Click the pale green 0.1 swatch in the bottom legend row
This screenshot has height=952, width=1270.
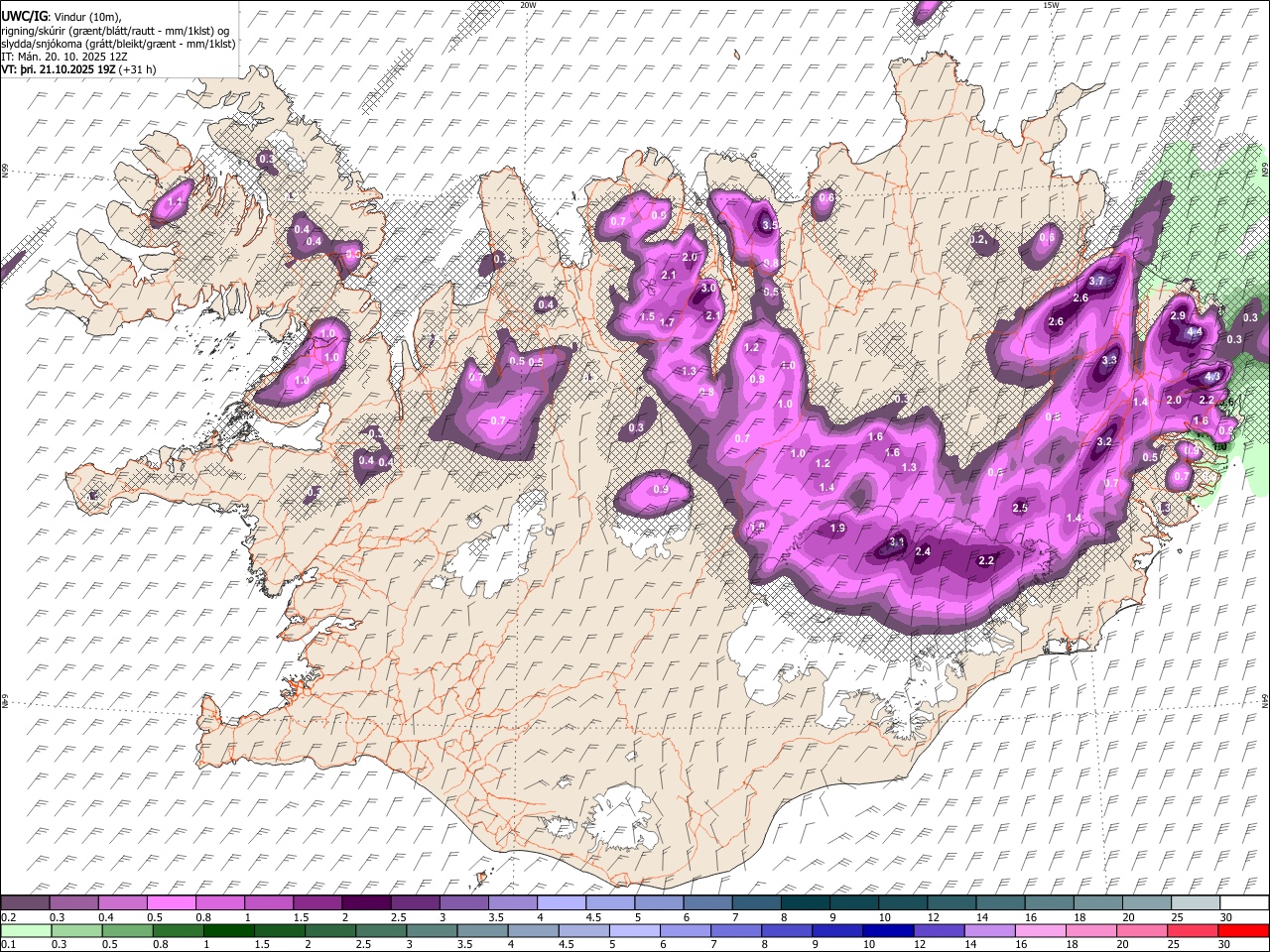point(26,930)
